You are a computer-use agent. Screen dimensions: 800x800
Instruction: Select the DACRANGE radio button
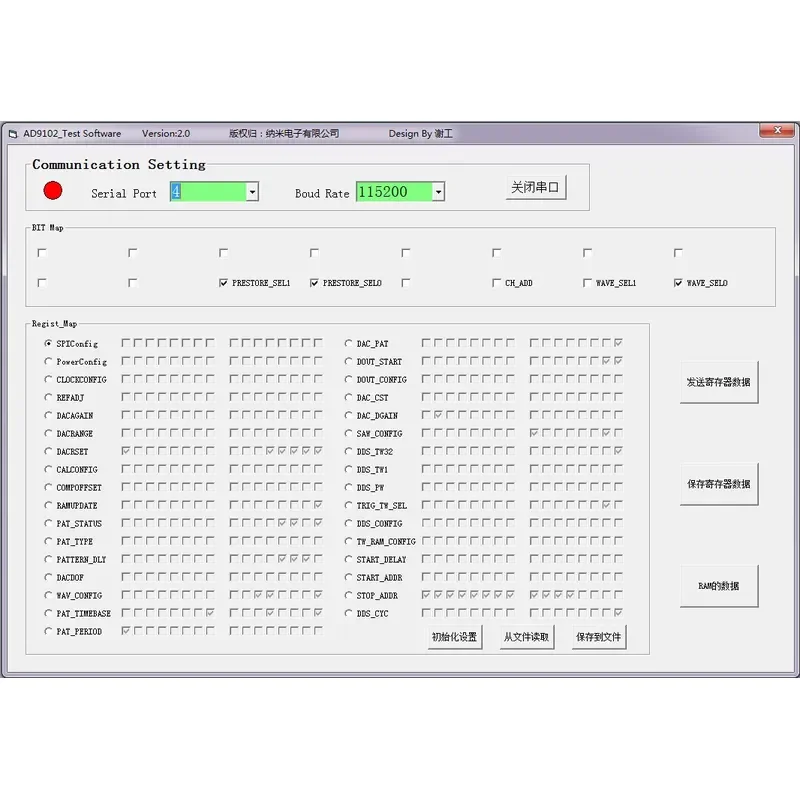coord(48,433)
